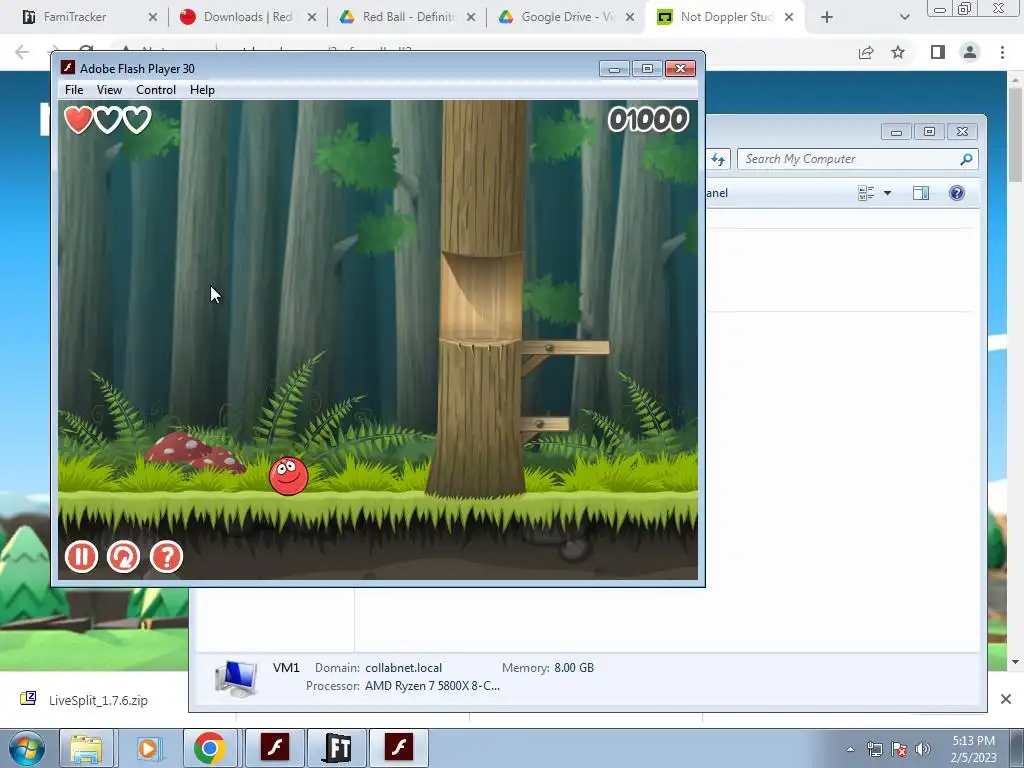Open the network tray icon
The height and width of the screenshot is (768, 1024).
(874, 749)
